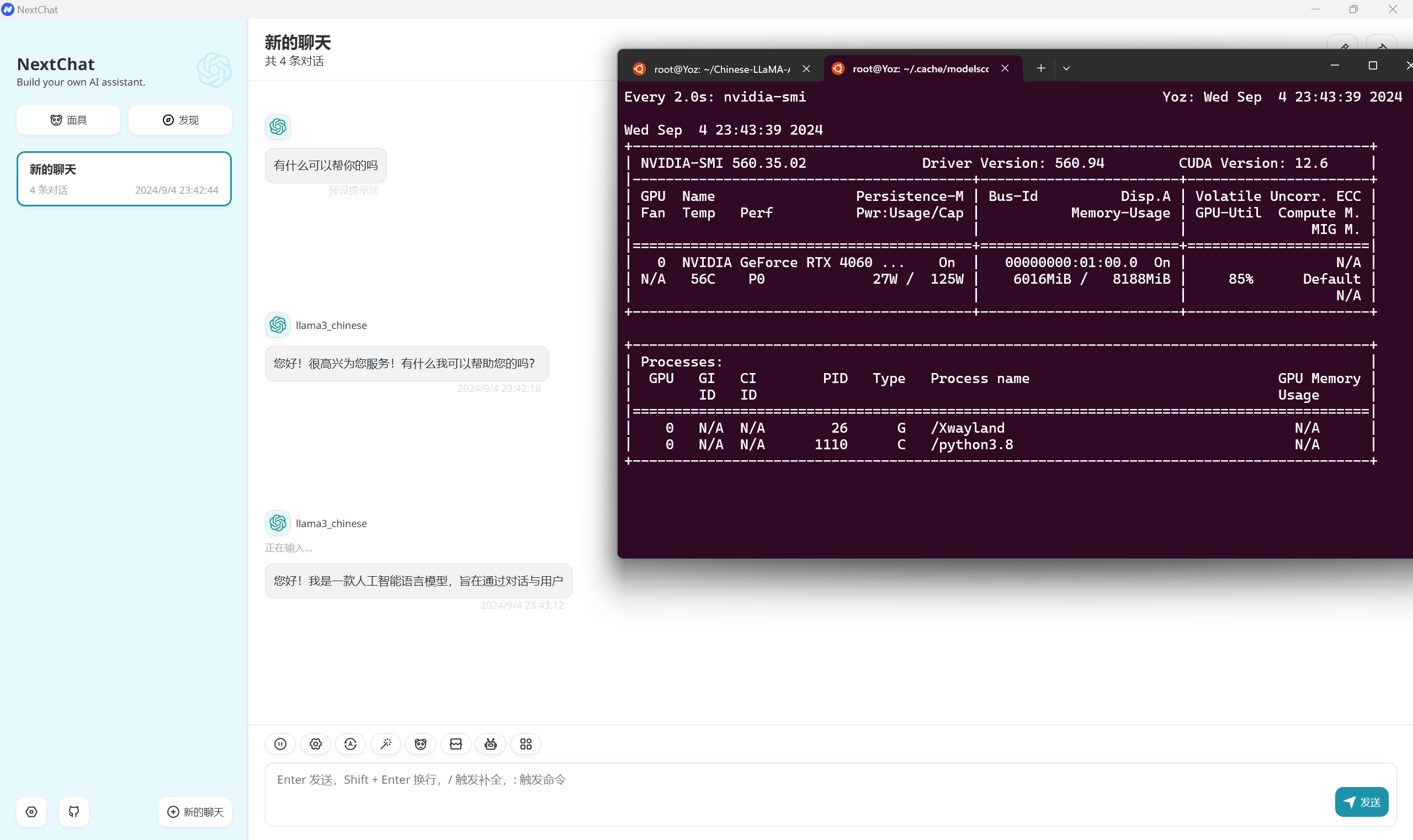Click "Every 2.0s: nvidia-smi" header text
Screen dimensions: 1413x840
click(715, 97)
